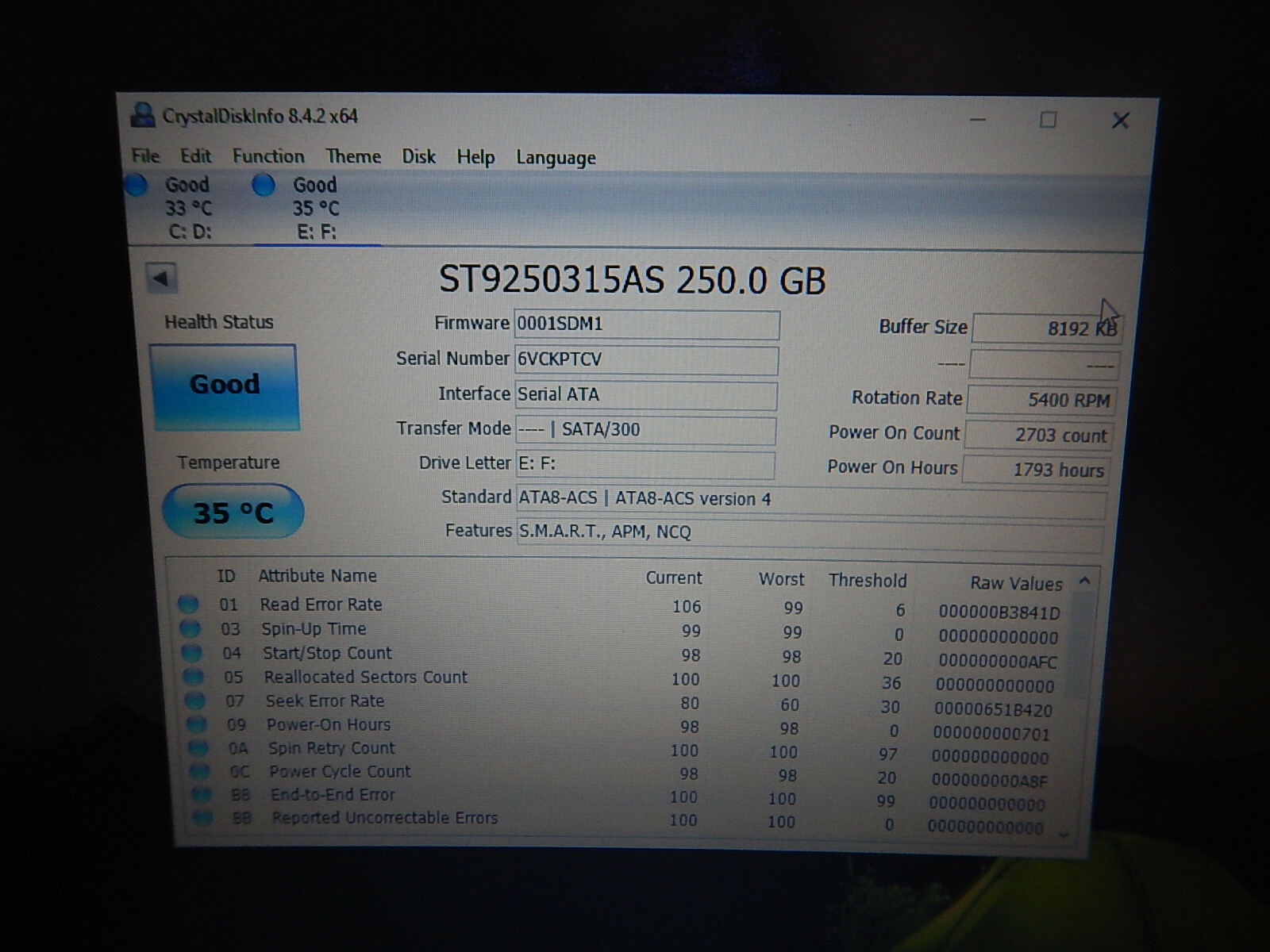Image resolution: width=1270 pixels, height=952 pixels.
Task: Open the Help menu
Action: (475, 157)
